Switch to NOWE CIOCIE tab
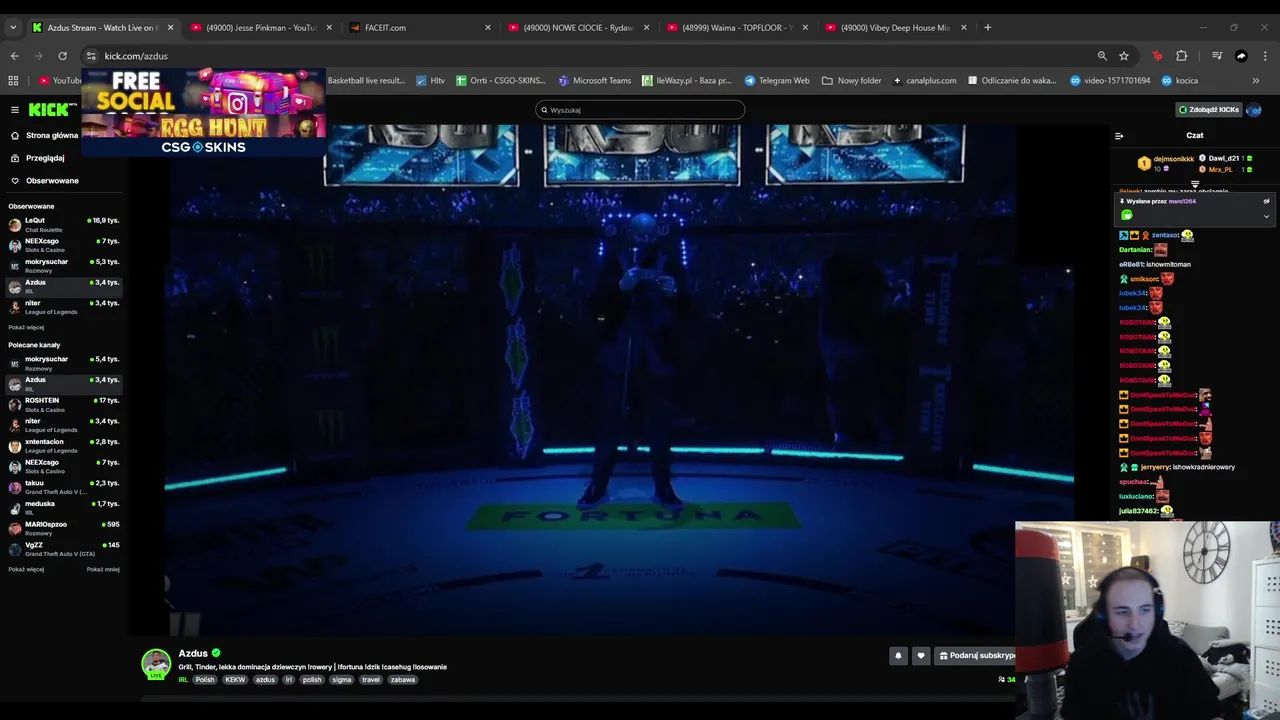The width and height of the screenshot is (1280, 720). pyautogui.click(x=578, y=28)
